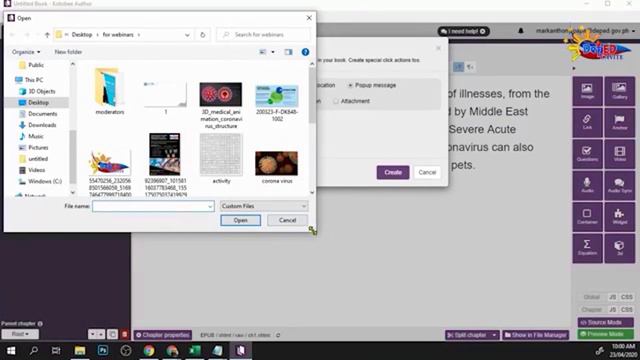The image size is (640, 360).
Task: Open the notifications bell in Kotobee
Action: pyautogui.click(x=521, y=31)
